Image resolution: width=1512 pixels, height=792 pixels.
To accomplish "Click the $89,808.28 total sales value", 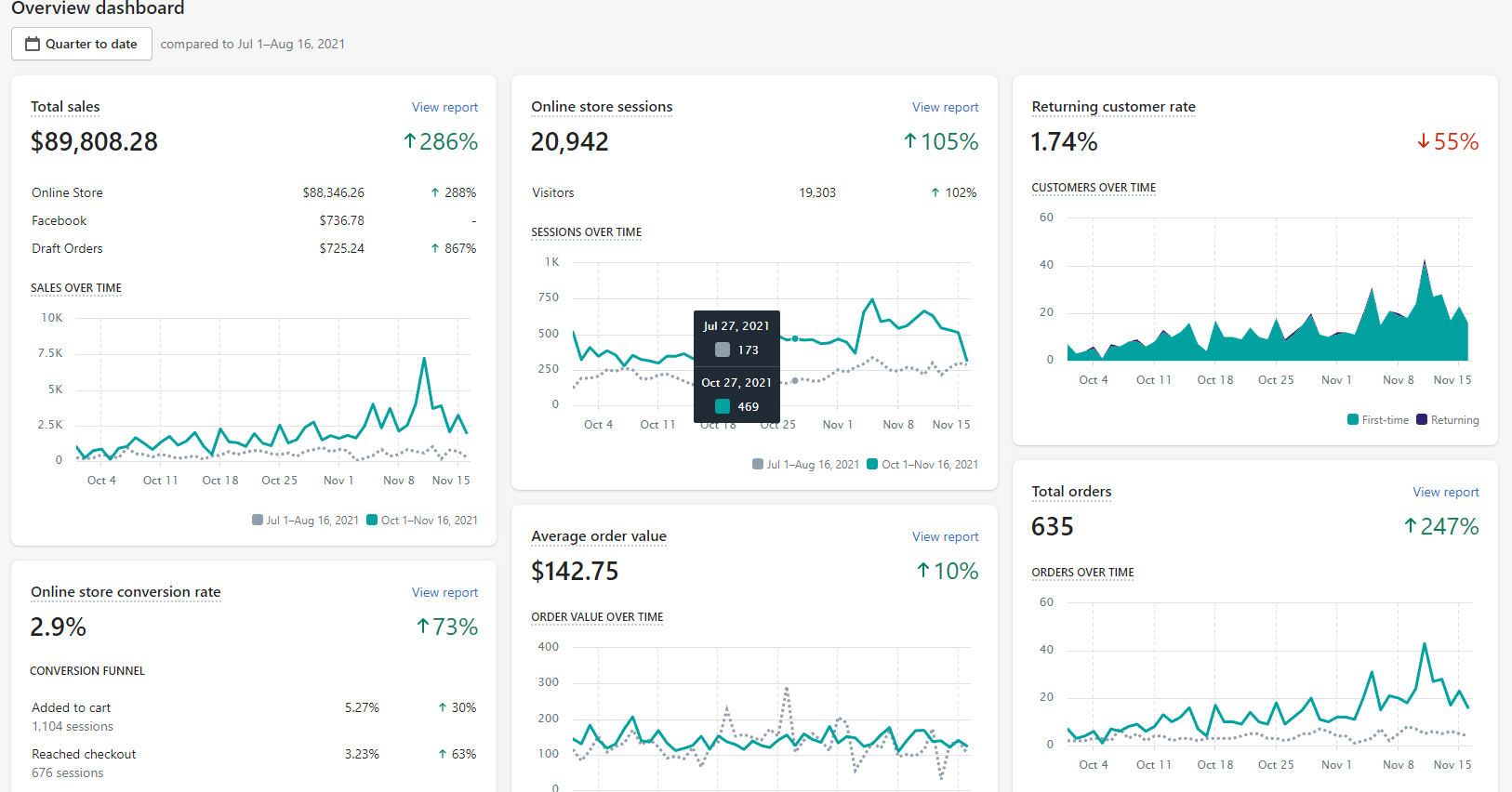I will coord(94,141).
